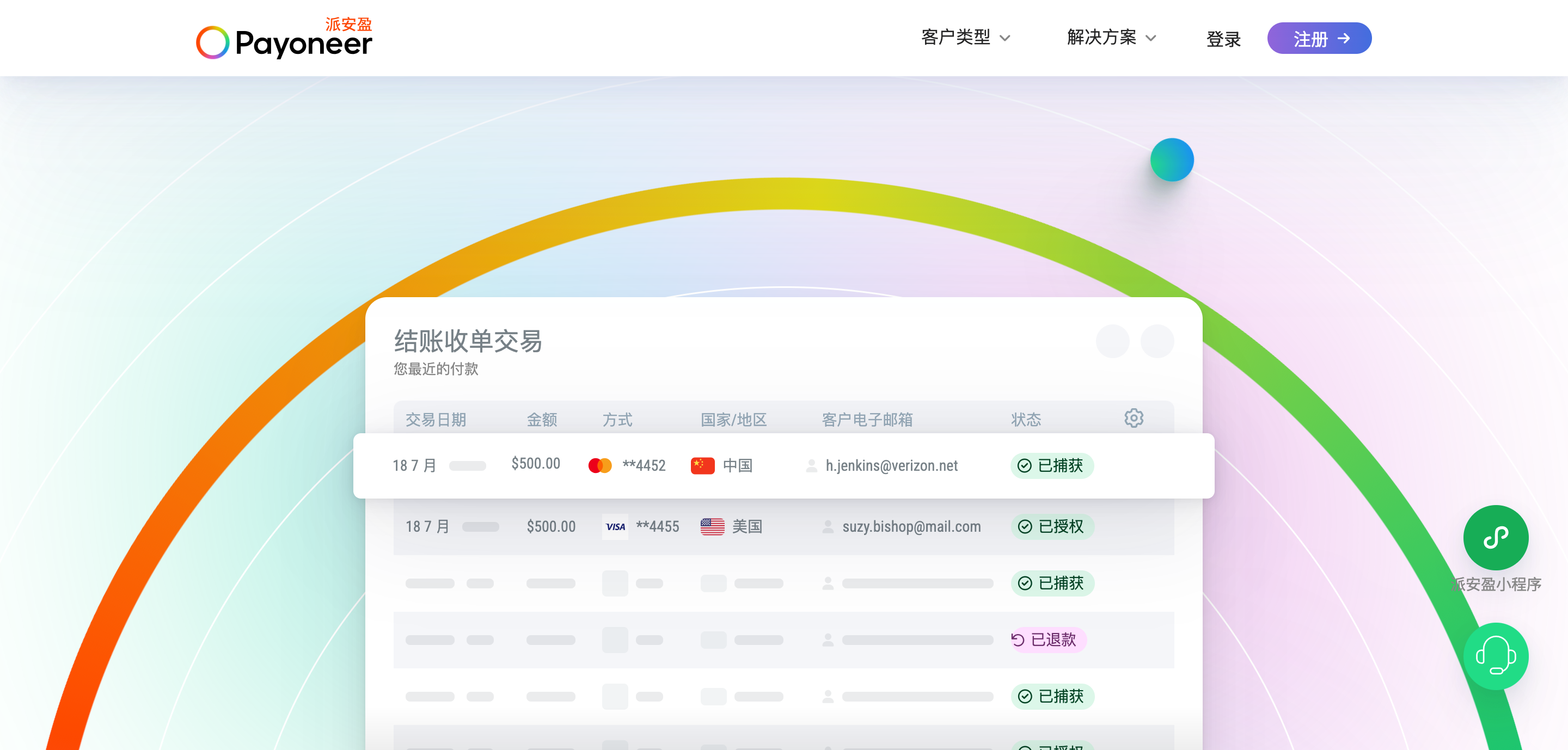Select the 已捕获 status badge for h.jenkins@verizon.net
The width and height of the screenshot is (1568, 750).
pos(1051,466)
